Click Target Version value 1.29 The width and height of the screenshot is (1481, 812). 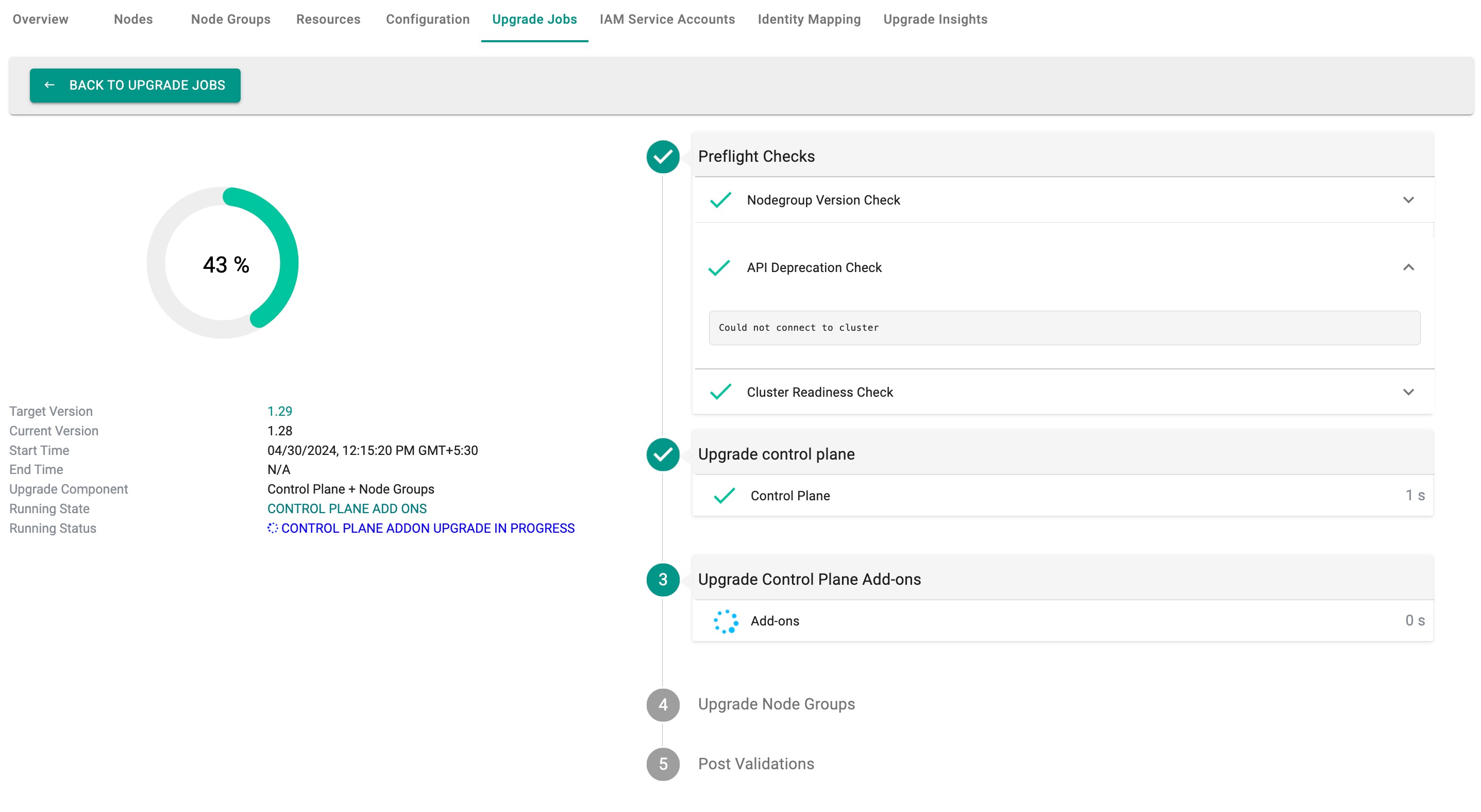click(280, 412)
